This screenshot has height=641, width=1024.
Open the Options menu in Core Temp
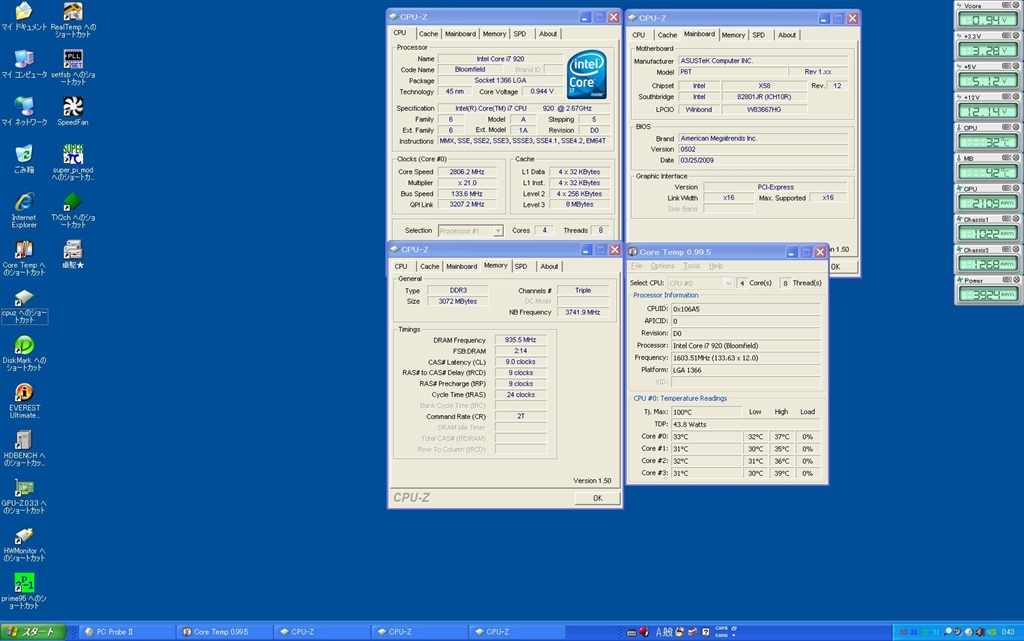coord(662,266)
